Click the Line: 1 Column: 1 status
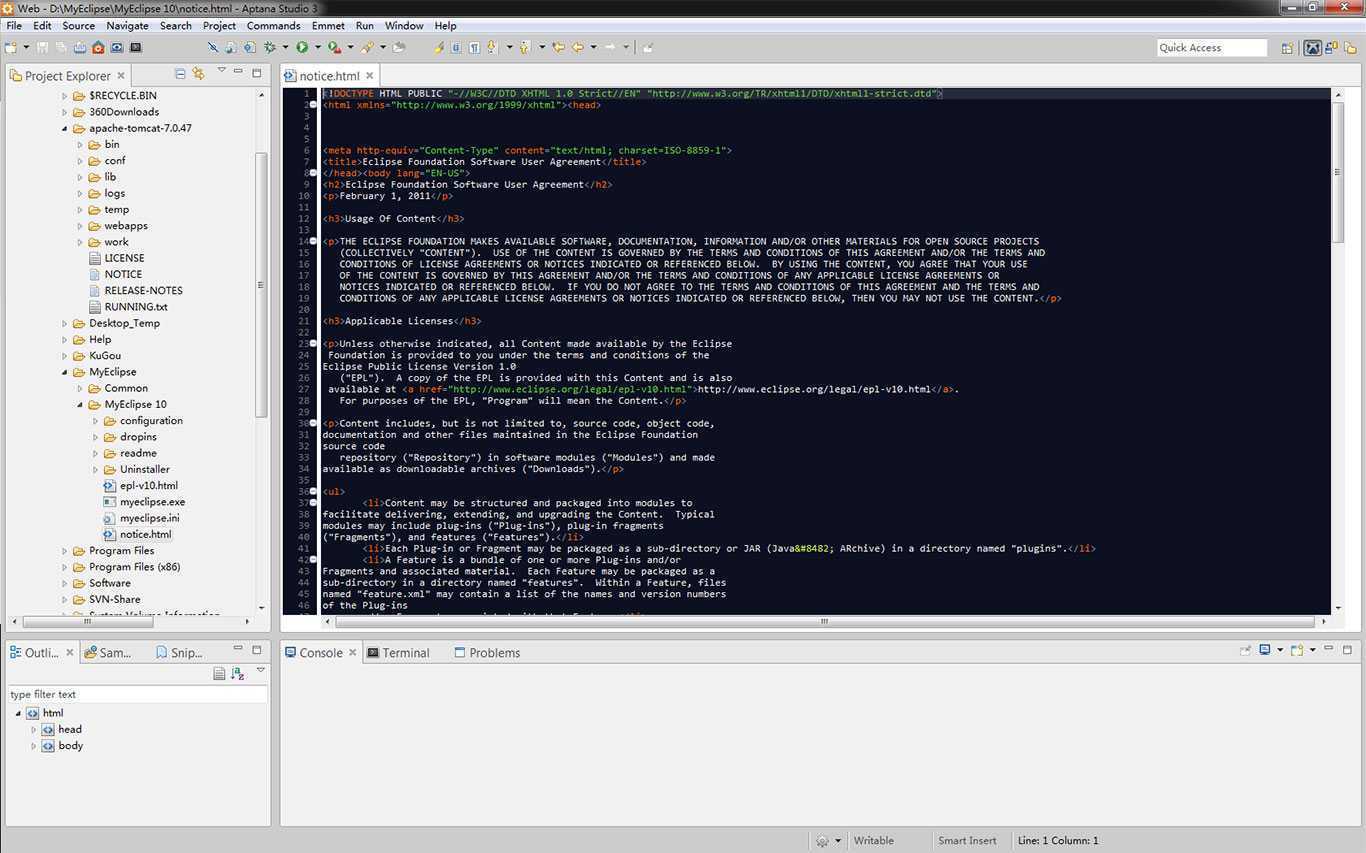Screen dimensions: 1366x853 1058,841
